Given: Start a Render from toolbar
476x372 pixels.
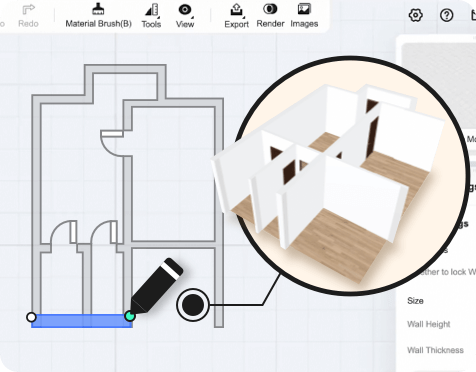Looking at the screenshot, I should (x=270, y=9).
